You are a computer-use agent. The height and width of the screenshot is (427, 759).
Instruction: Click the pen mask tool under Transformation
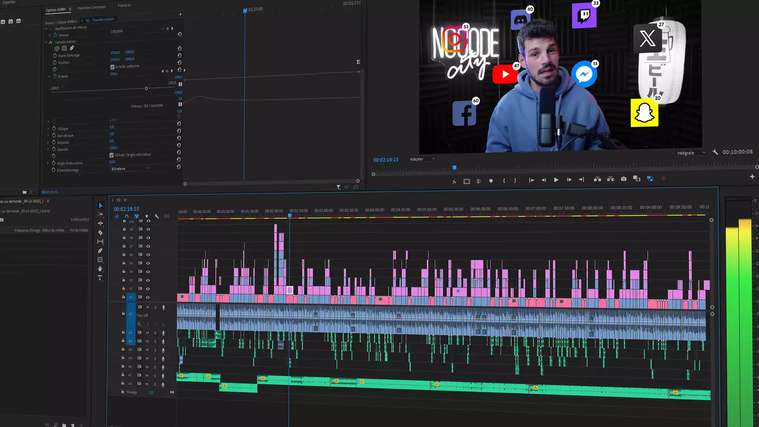72,48
